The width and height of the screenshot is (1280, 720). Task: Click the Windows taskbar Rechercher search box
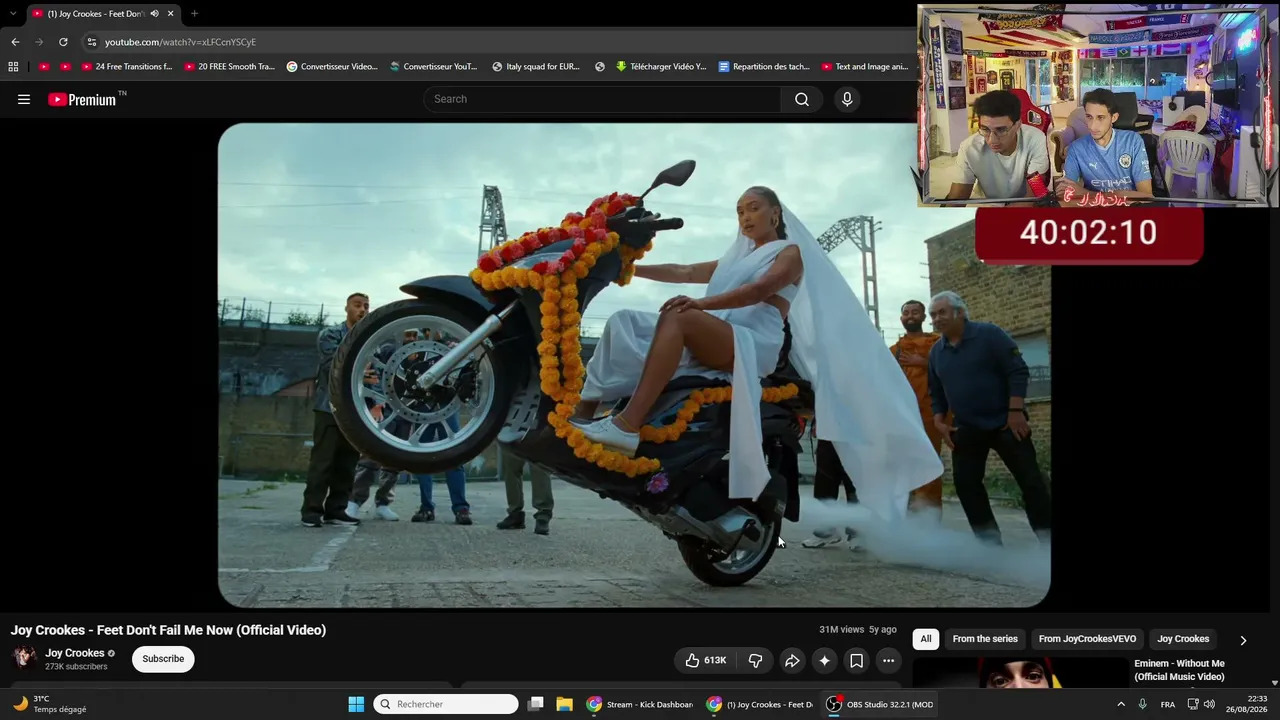[446, 704]
